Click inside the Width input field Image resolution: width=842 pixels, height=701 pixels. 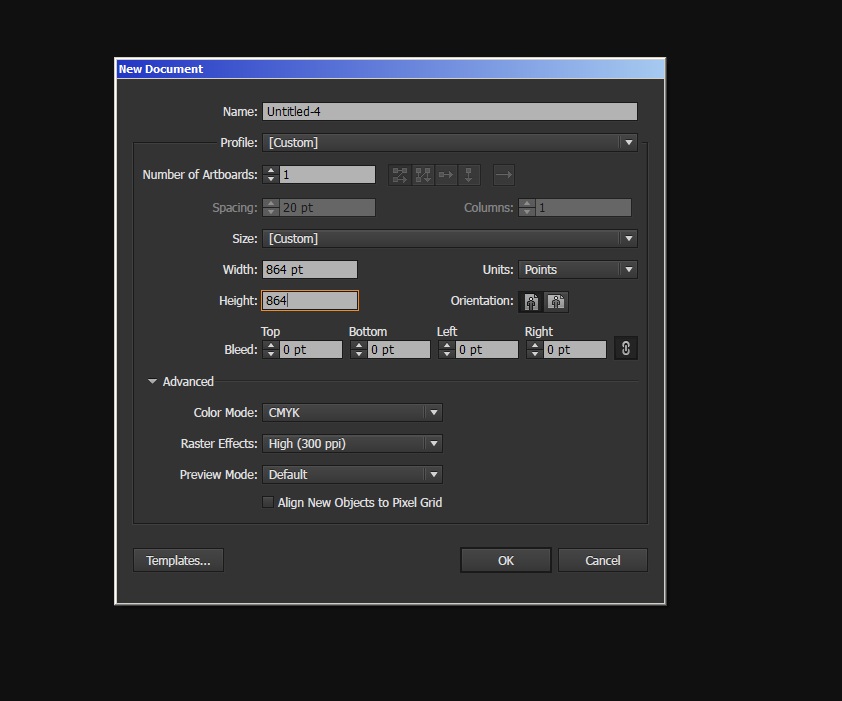[x=309, y=270]
